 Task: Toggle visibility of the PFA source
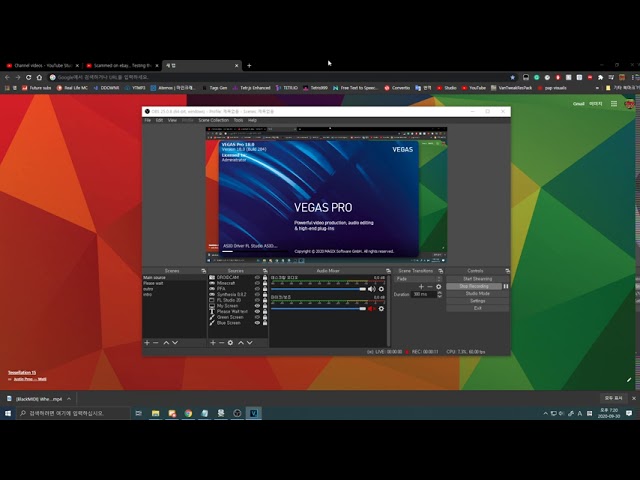point(257,289)
